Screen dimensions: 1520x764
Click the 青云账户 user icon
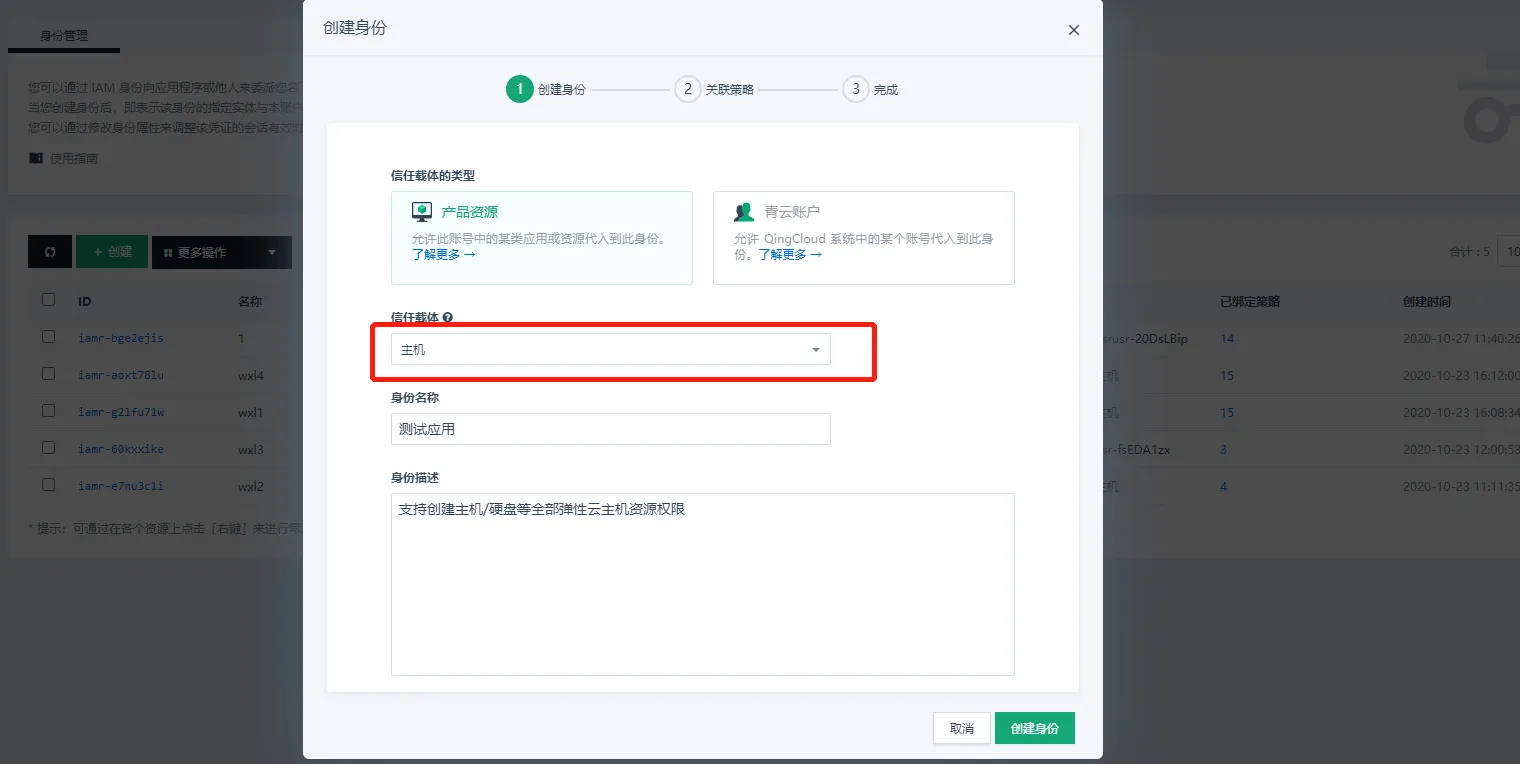point(744,212)
